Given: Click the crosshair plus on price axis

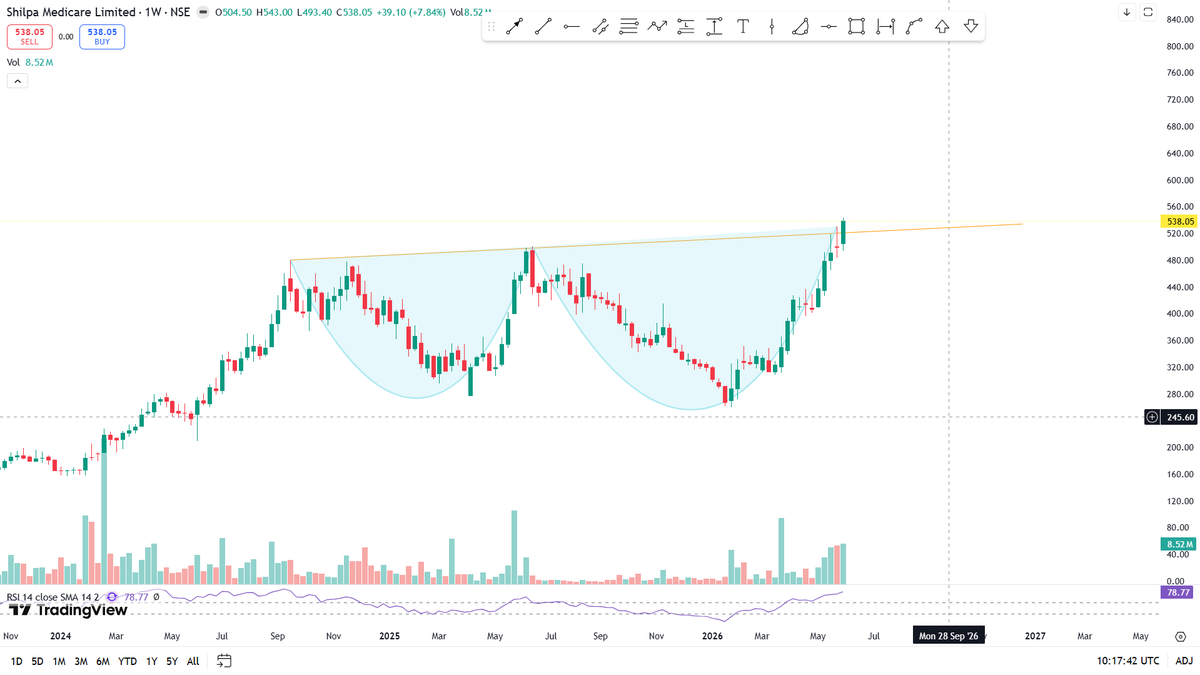Looking at the screenshot, I should (x=1153, y=417).
